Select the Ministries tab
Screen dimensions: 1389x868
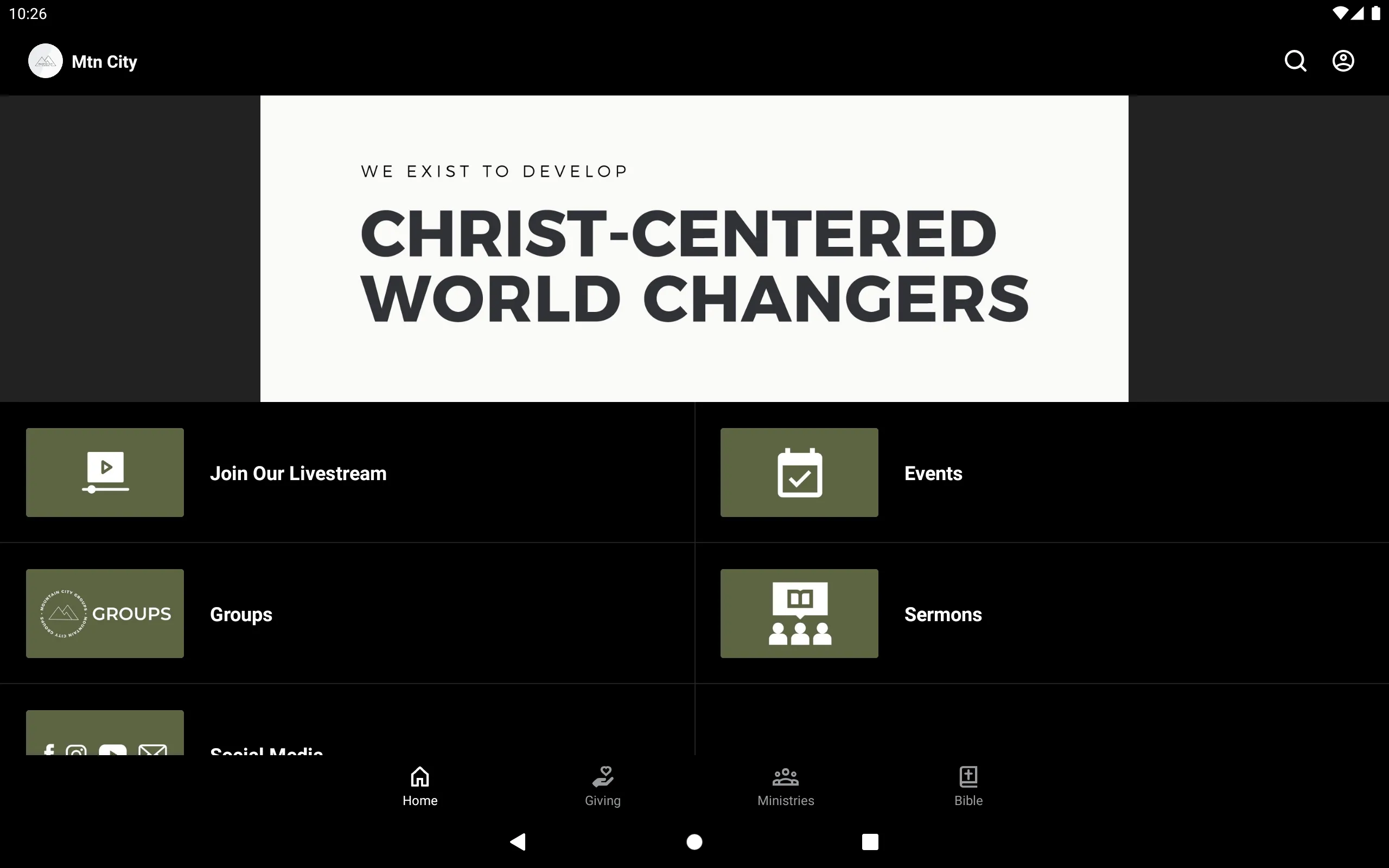786,785
